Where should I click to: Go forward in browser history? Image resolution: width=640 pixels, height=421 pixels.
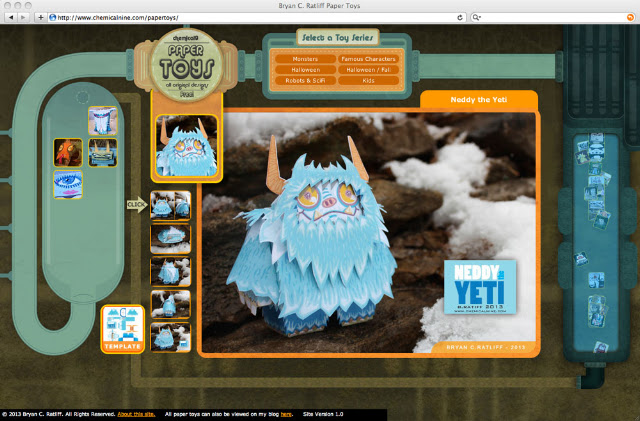click(x=23, y=17)
